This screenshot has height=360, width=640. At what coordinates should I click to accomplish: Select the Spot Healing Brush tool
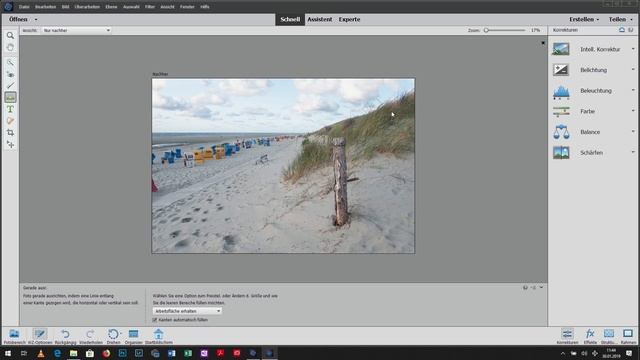(10, 121)
